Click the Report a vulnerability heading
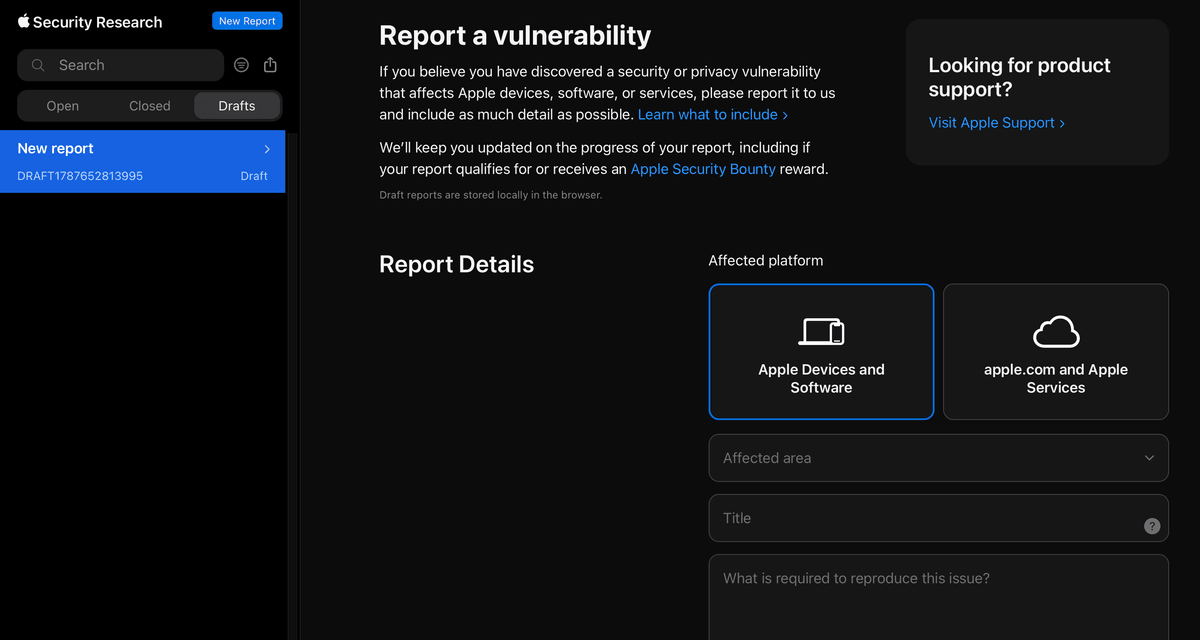The width and height of the screenshot is (1200, 640). [x=515, y=35]
